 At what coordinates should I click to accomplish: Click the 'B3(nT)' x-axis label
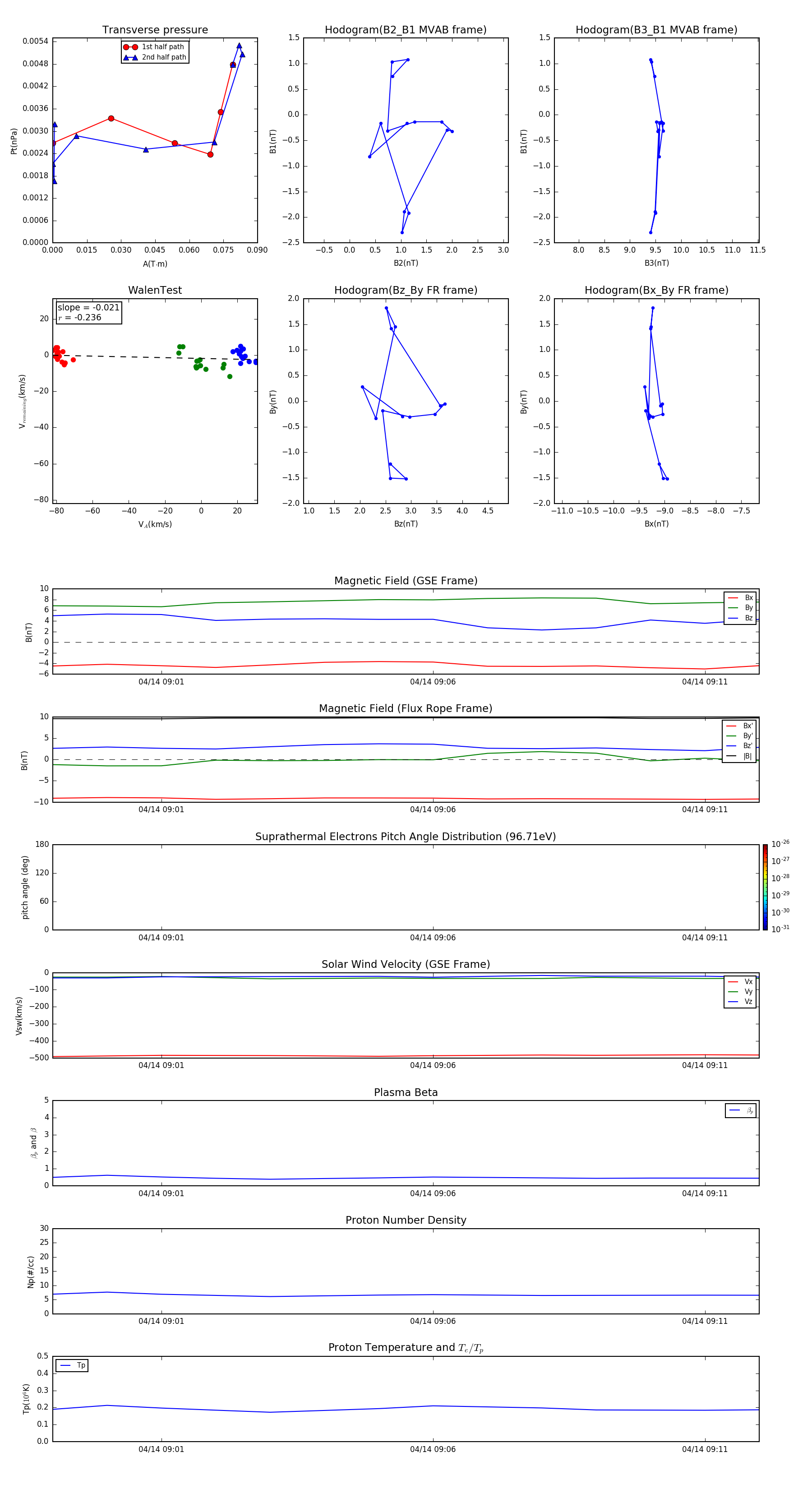pos(656,263)
